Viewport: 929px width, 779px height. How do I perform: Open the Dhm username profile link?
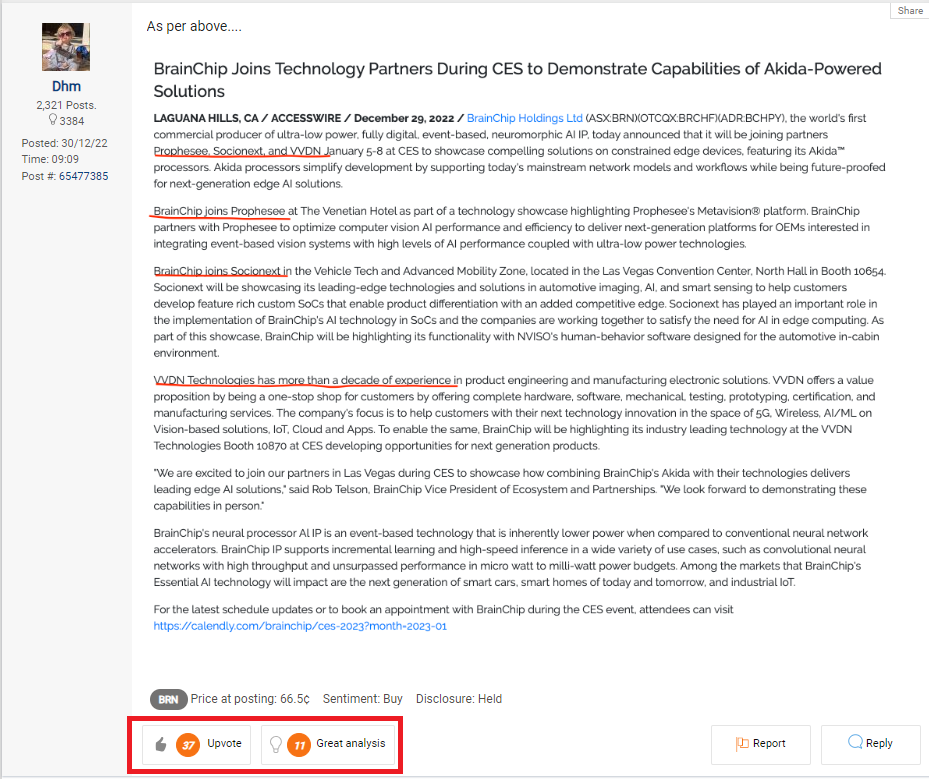(x=66, y=87)
